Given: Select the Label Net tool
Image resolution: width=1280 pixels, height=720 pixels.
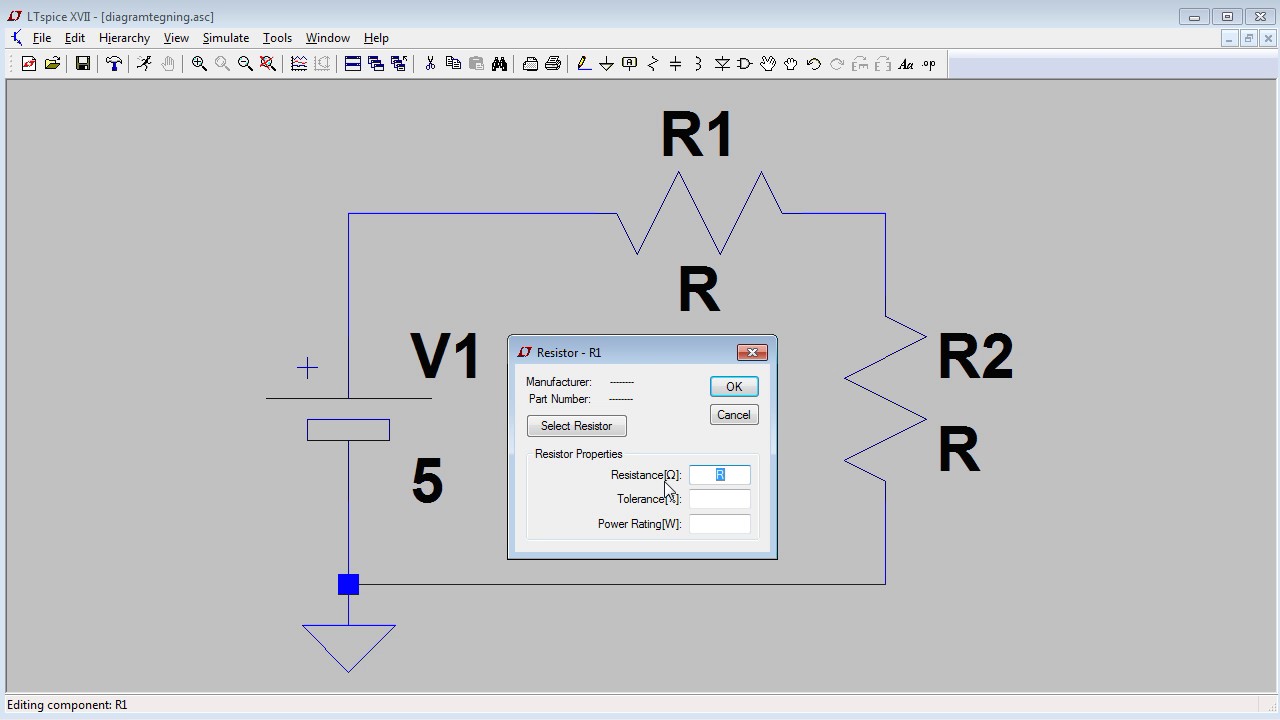Looking at the screenshot, I should [630, 64].
